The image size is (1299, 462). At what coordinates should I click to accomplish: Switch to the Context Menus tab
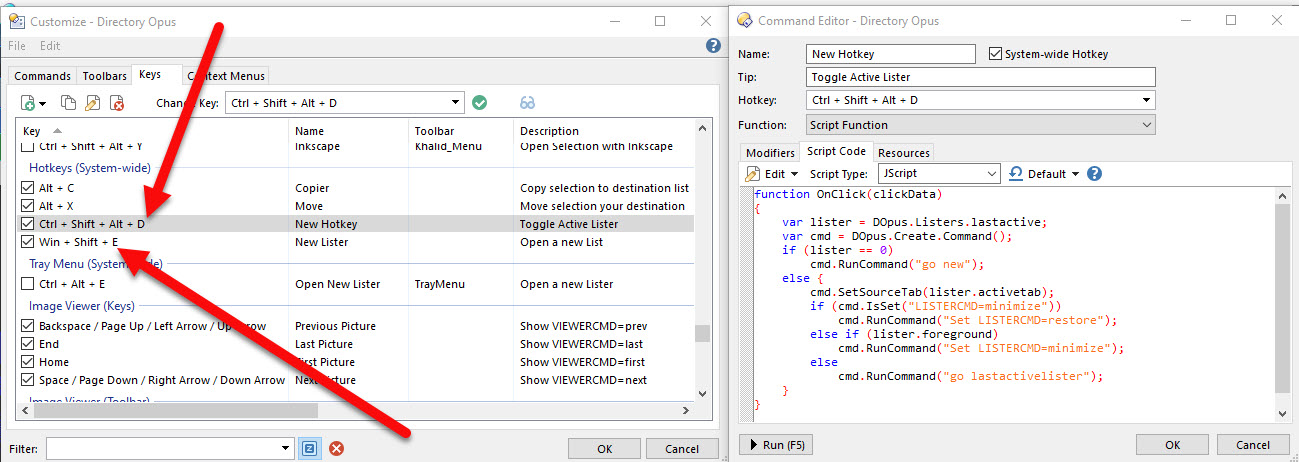[x=227, y=76]
